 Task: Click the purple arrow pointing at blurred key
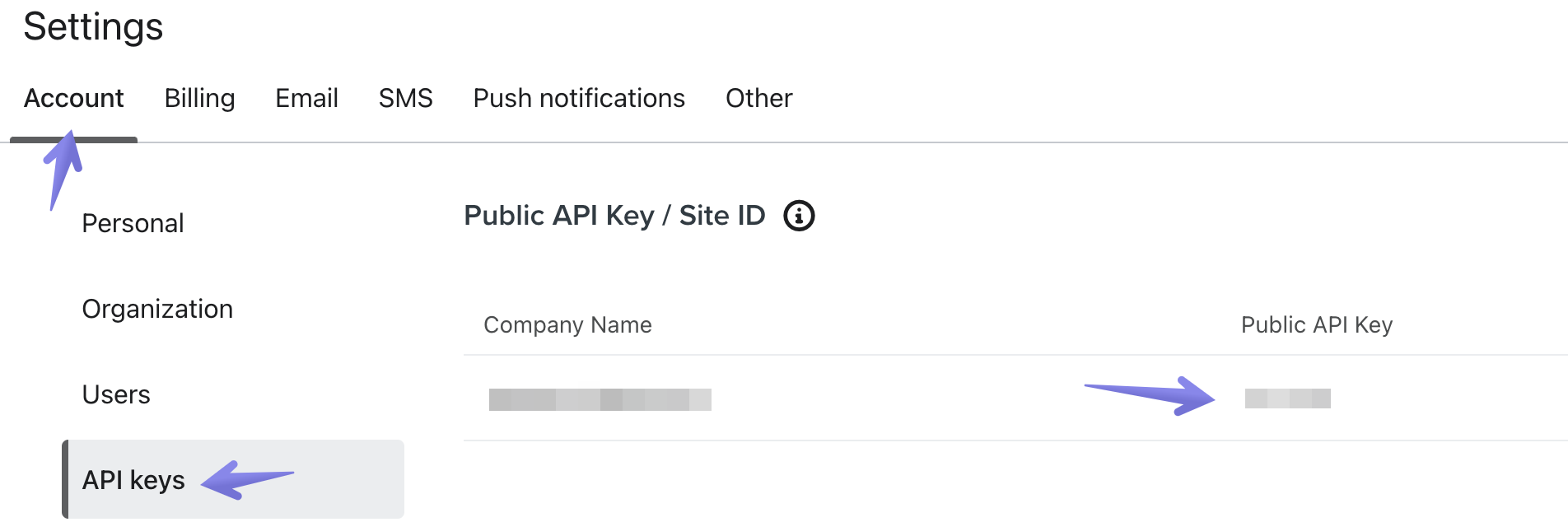(1153, 395)
